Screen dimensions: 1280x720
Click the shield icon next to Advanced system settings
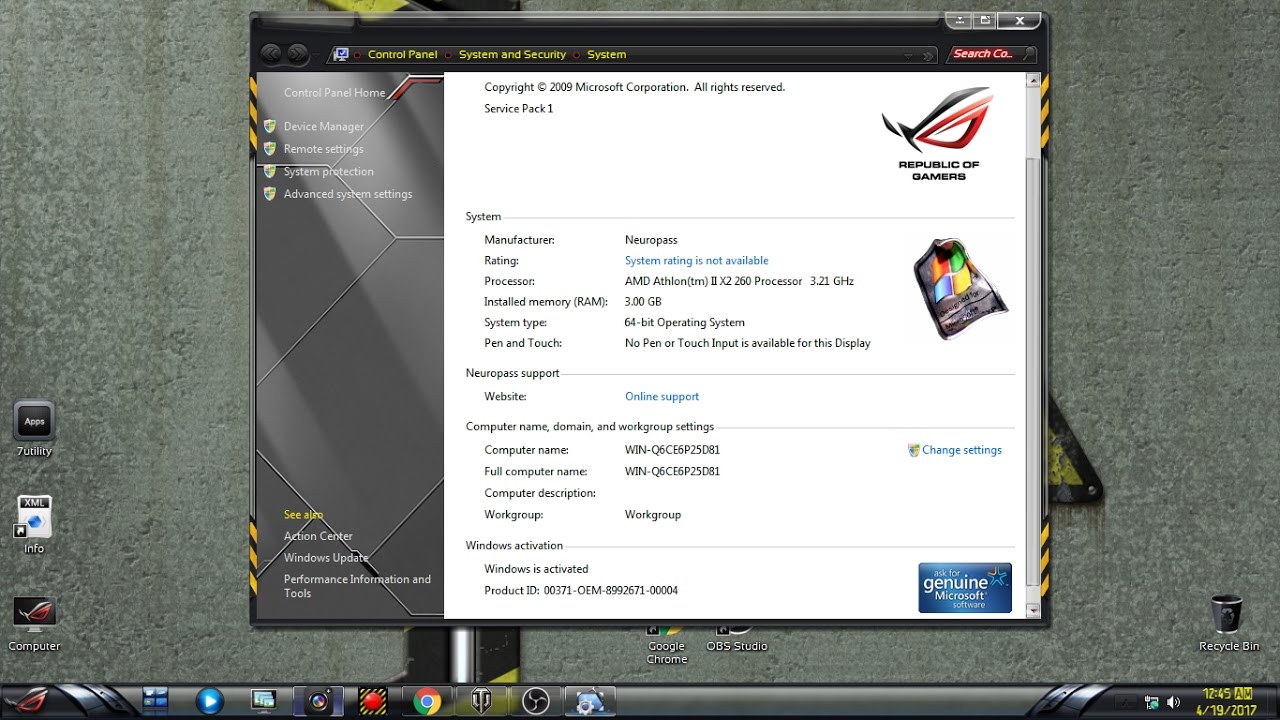pyautogui.click(x=269, y=194)
